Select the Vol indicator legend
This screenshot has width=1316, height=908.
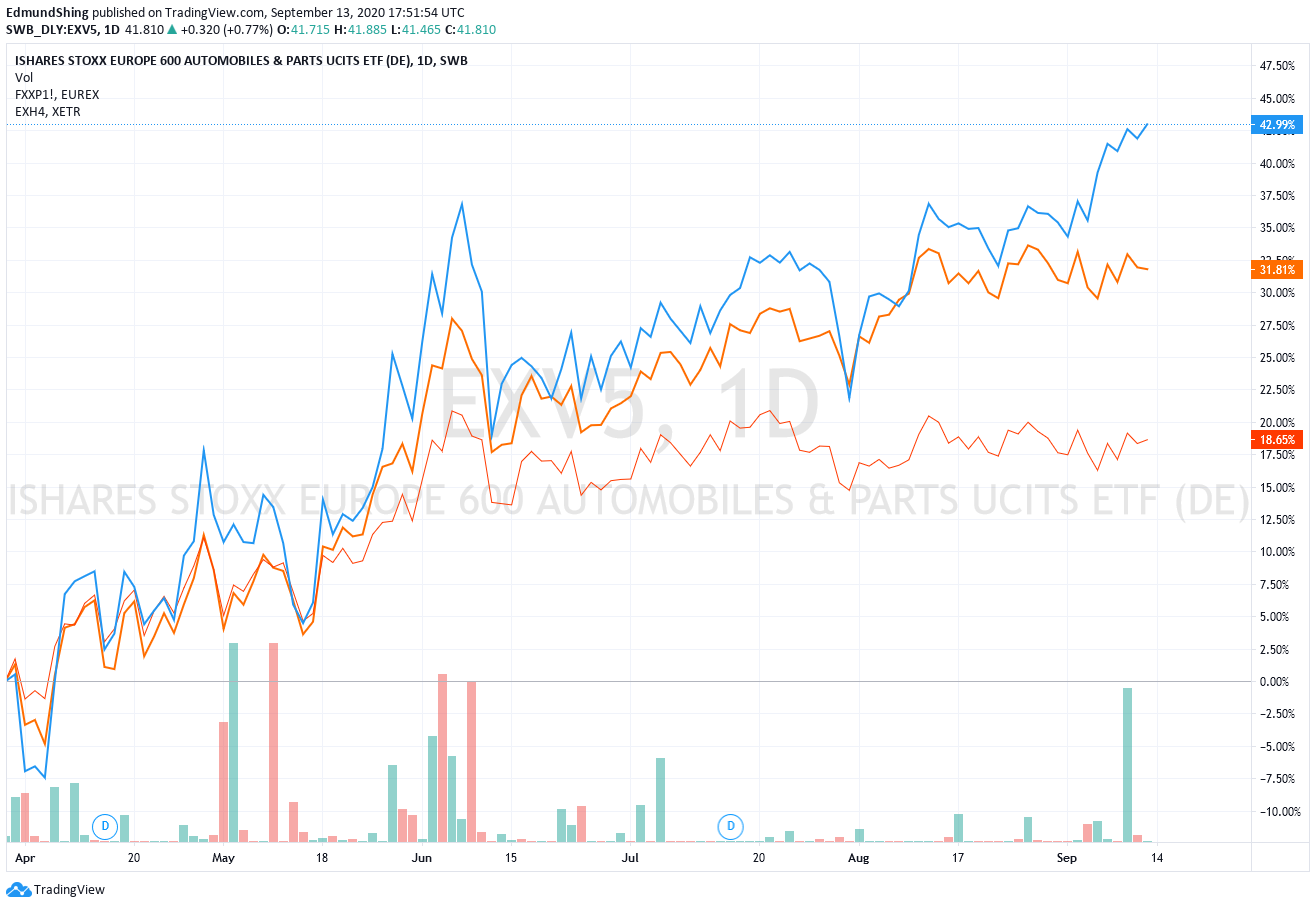(23, 77)
